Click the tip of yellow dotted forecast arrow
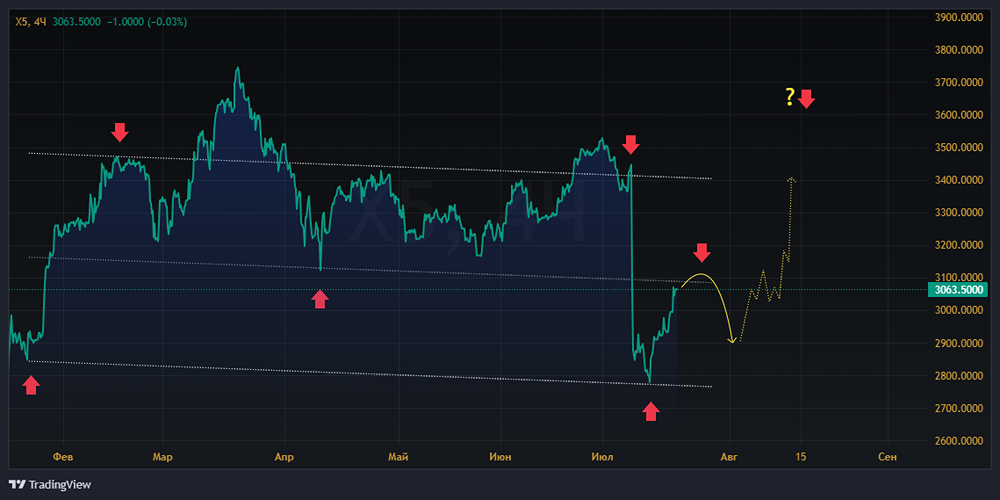This screenshot has height=500, width=1000. coord(791,179)
